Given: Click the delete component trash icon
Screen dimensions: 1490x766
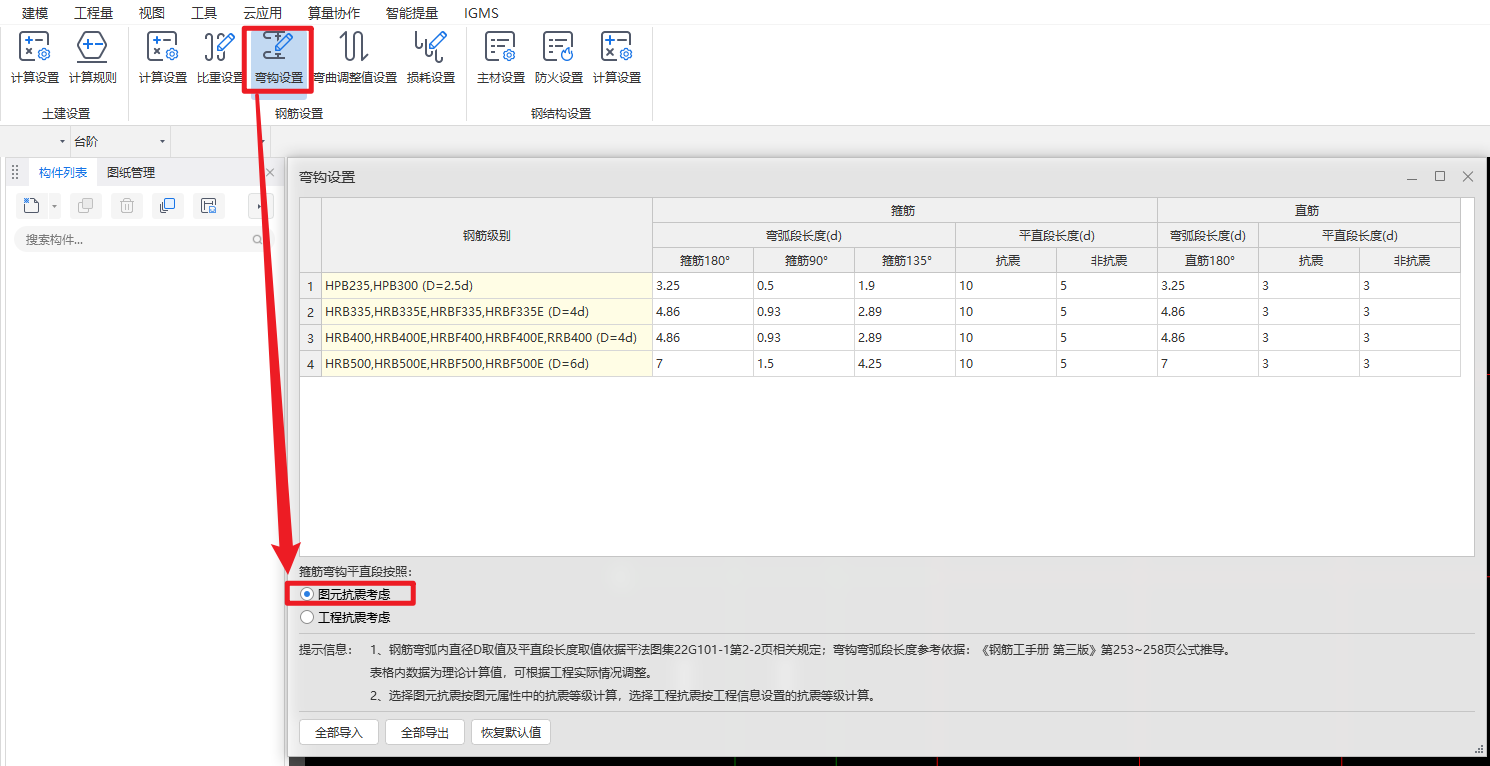Looking at the screenshot, I should coord(128,206).
